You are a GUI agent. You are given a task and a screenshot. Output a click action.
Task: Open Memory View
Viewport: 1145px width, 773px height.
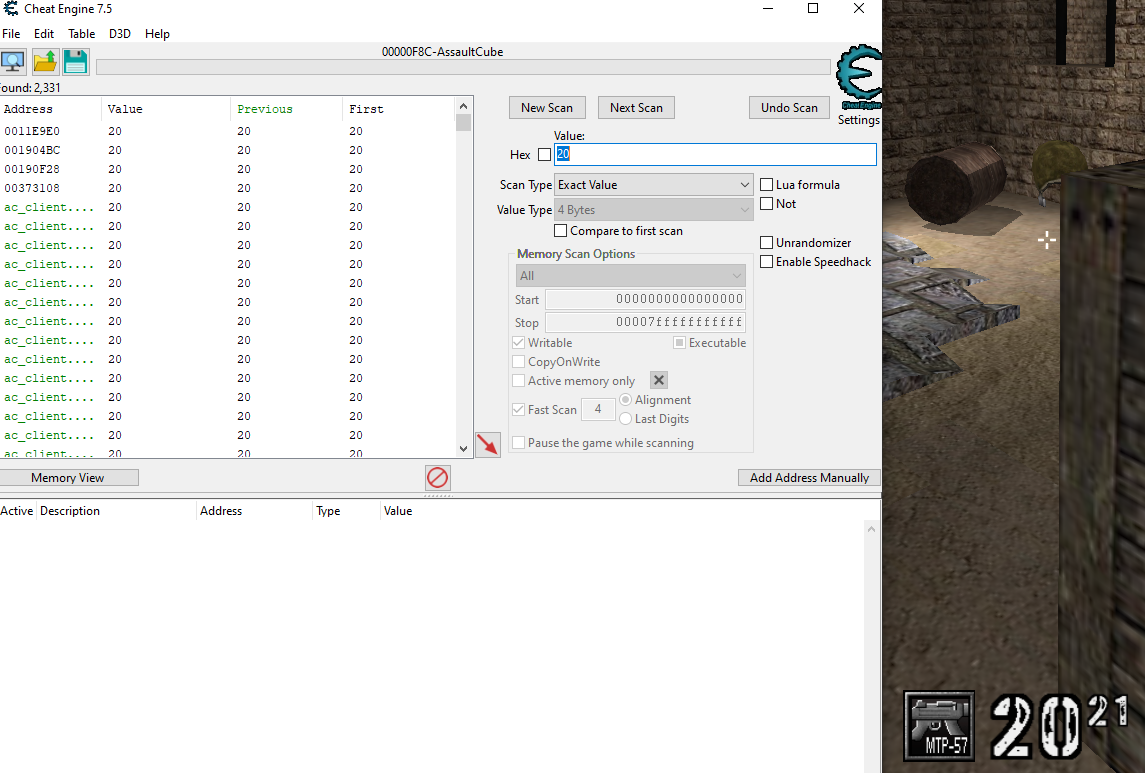coord(68,477)
